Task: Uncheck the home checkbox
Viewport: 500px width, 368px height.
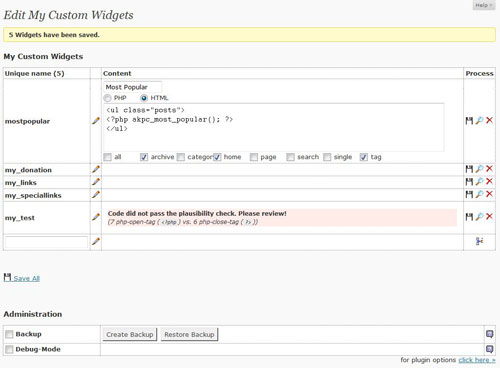Action: click(x=217, y=157)
